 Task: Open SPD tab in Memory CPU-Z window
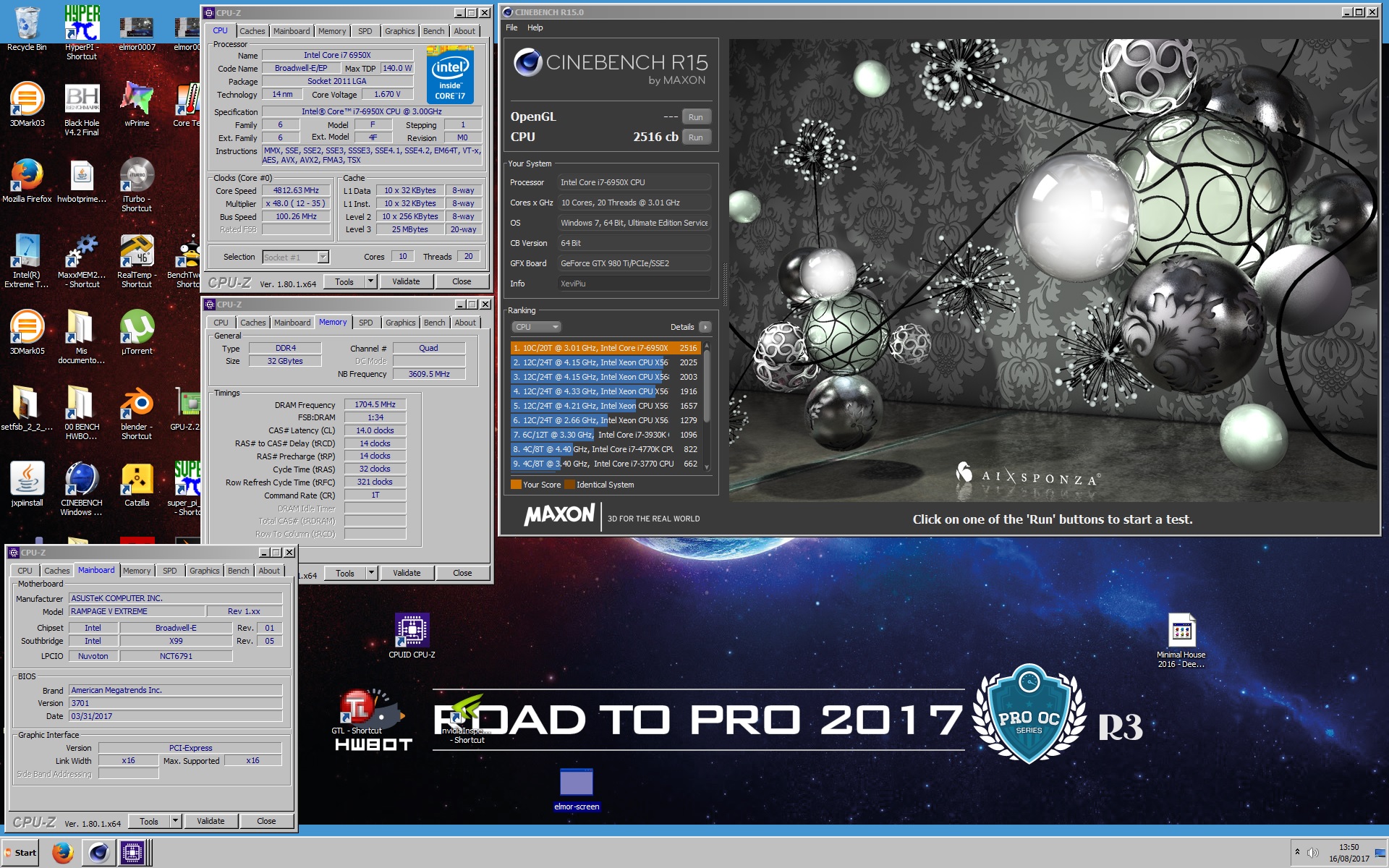(366, 323)
